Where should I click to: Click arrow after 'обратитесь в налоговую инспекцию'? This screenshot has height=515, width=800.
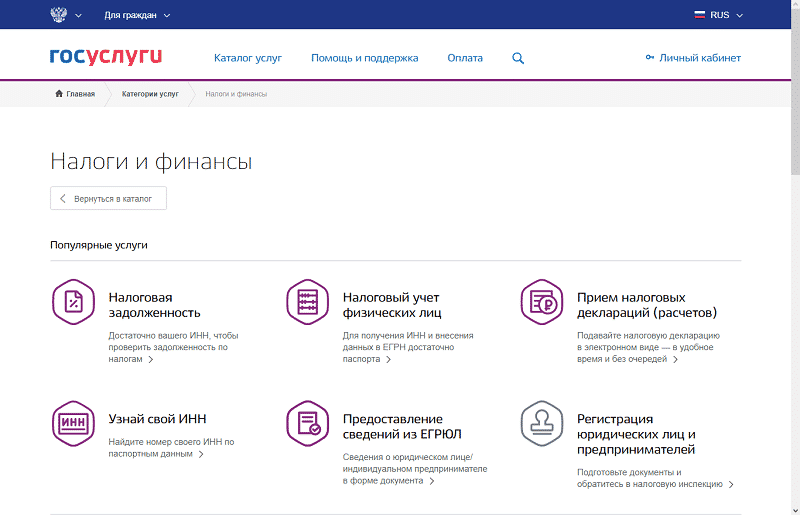(731, 484)
